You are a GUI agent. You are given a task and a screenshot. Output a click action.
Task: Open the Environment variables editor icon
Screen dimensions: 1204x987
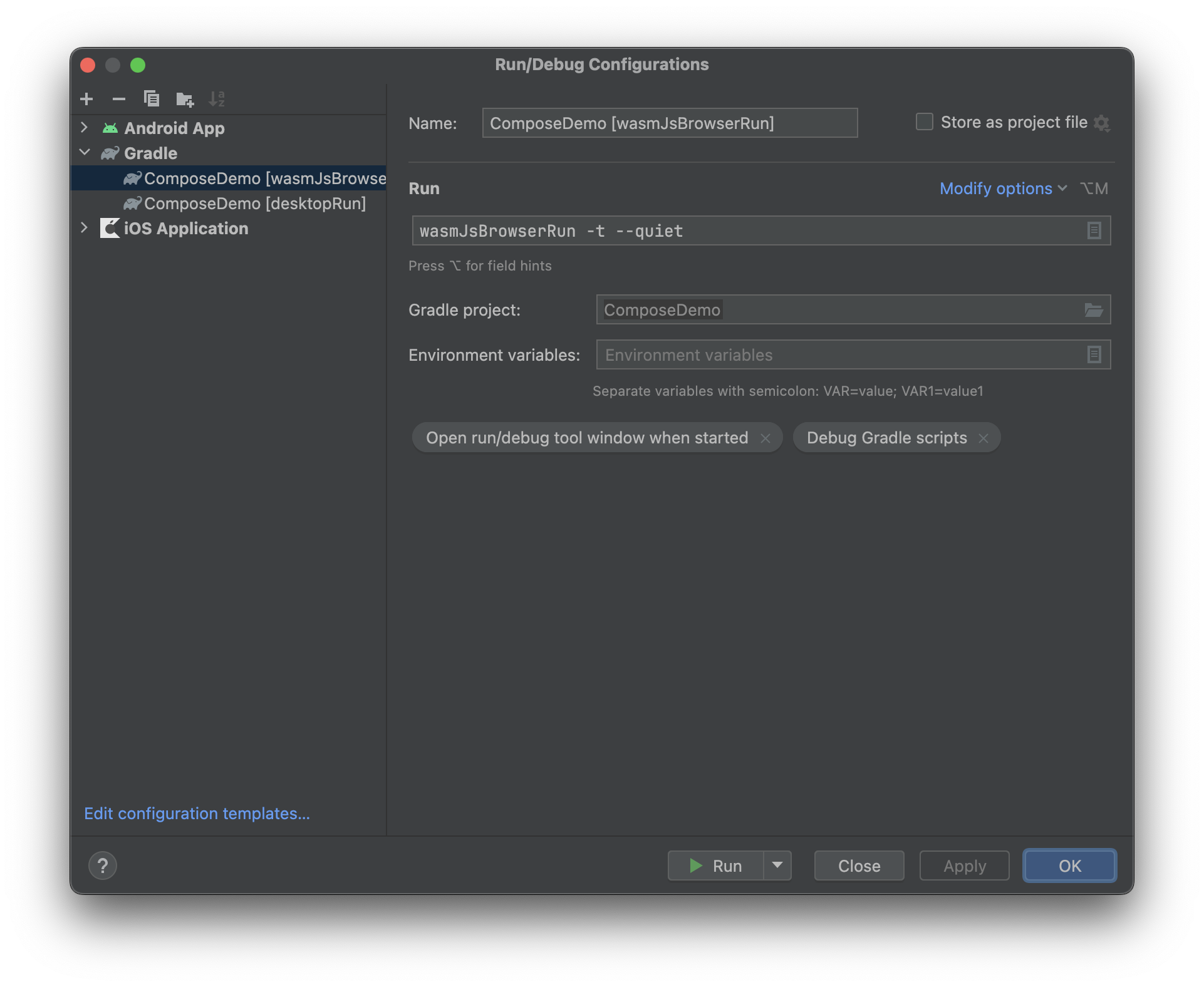[x=1094, y=354]
